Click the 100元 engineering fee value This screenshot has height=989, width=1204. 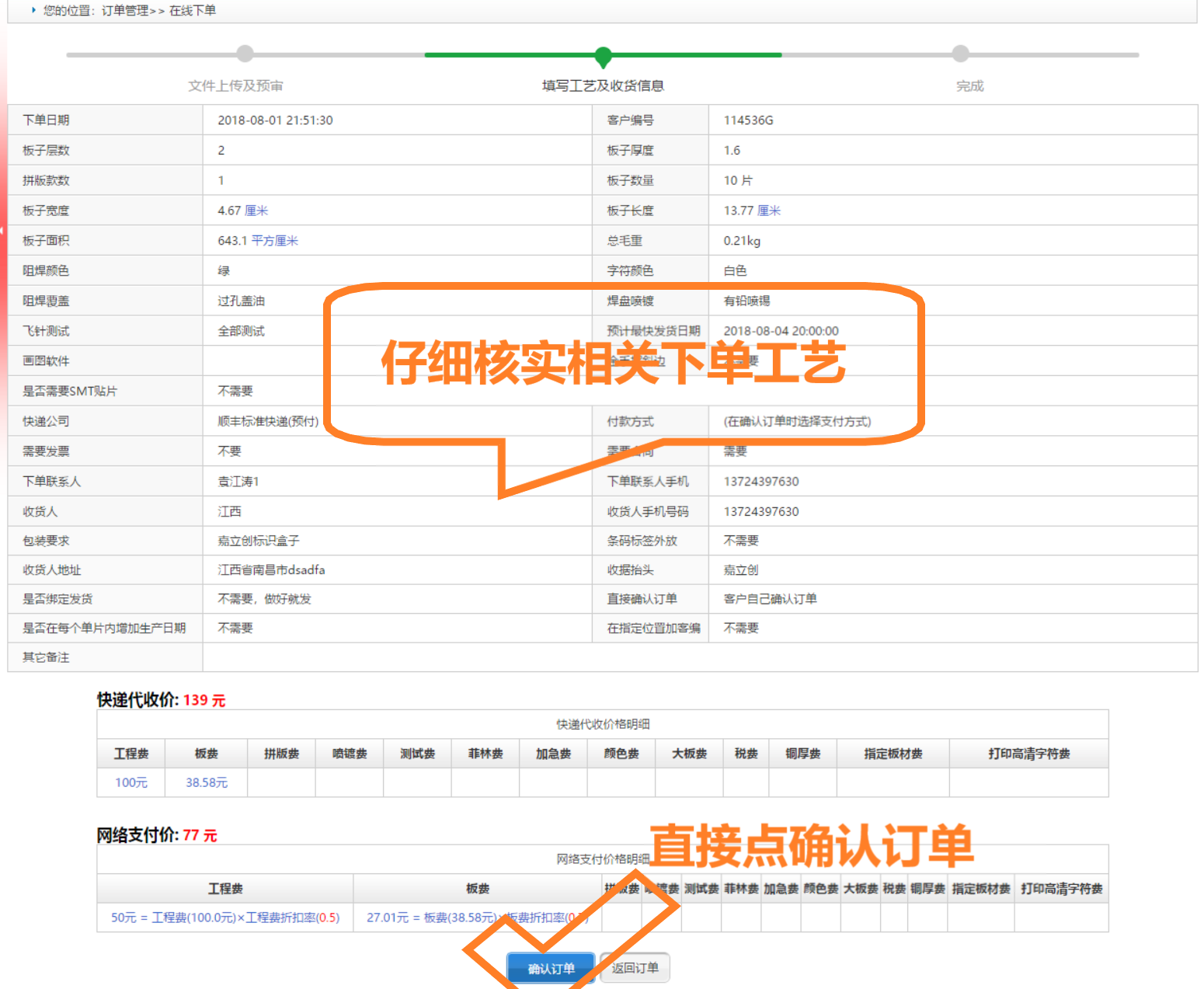click(x=131, y=782)
